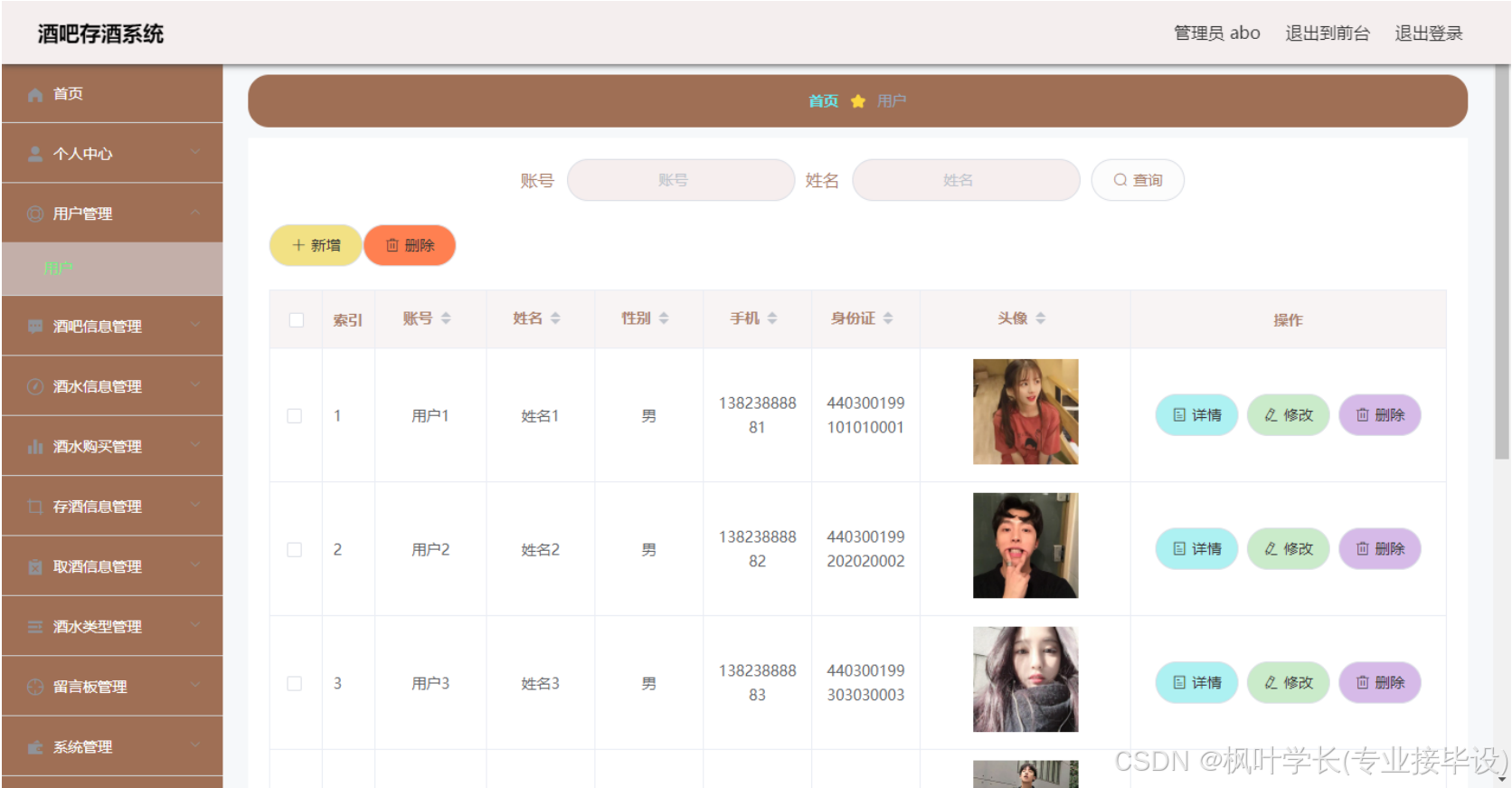Check the row checkbox for 用户1

click(x=295, y=416)
